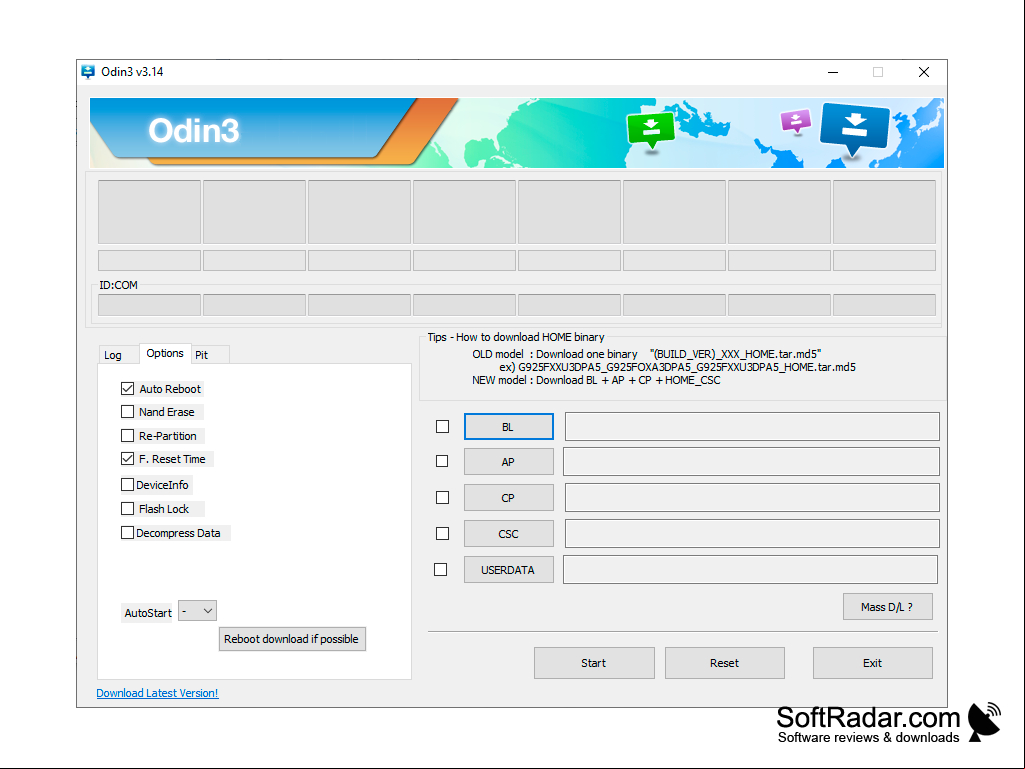Click Mass D/L ? button
The image size is (1025, 769).
pyautogui.click(x=888, y=607)
